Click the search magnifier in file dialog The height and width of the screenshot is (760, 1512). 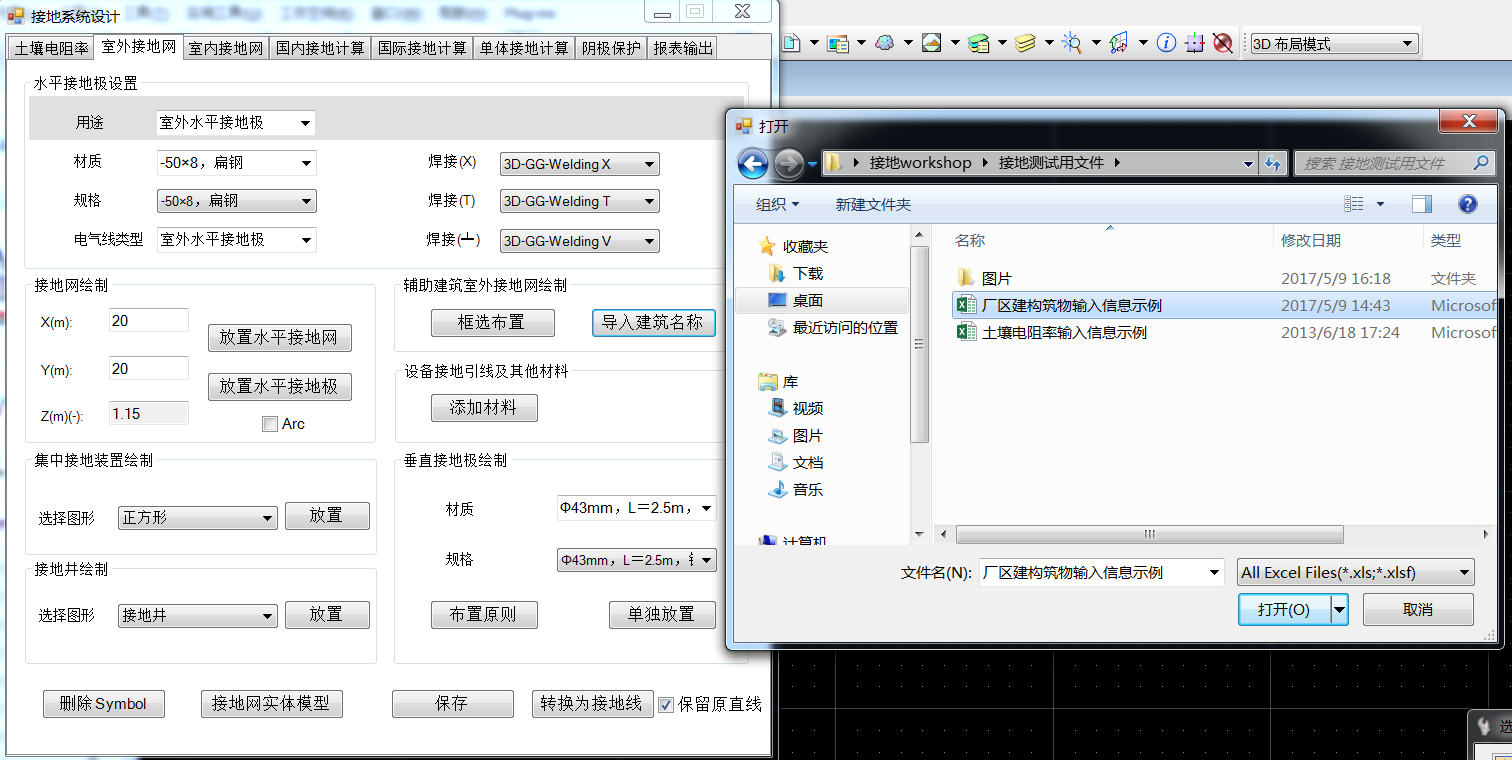click(1481, 163)
